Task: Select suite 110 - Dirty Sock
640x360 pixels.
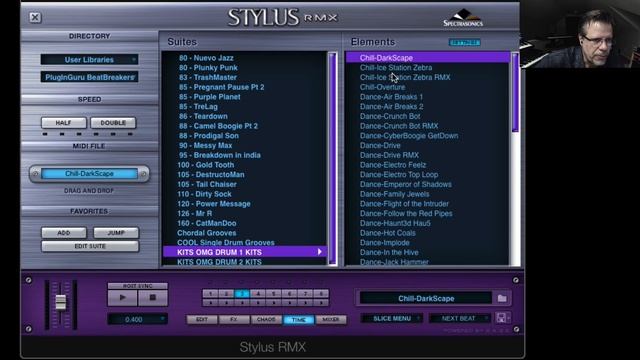Action: 204,194
